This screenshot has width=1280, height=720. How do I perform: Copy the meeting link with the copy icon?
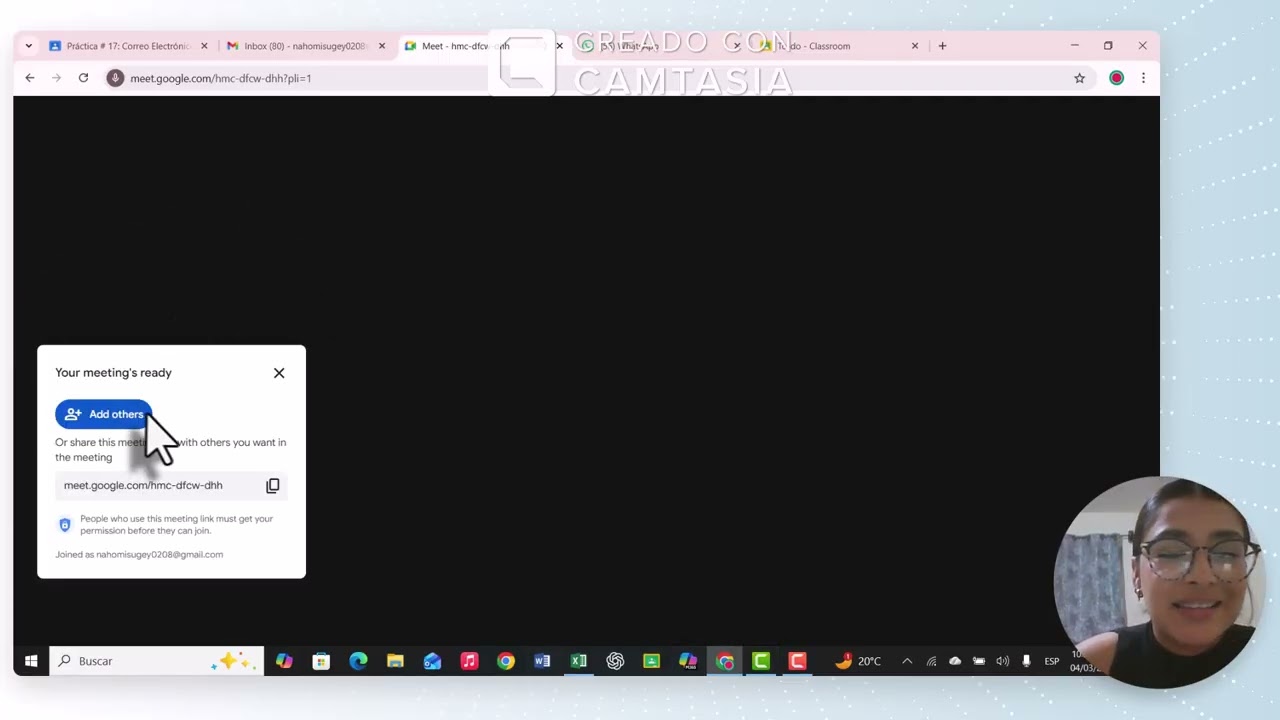click(x=273, y=486)
